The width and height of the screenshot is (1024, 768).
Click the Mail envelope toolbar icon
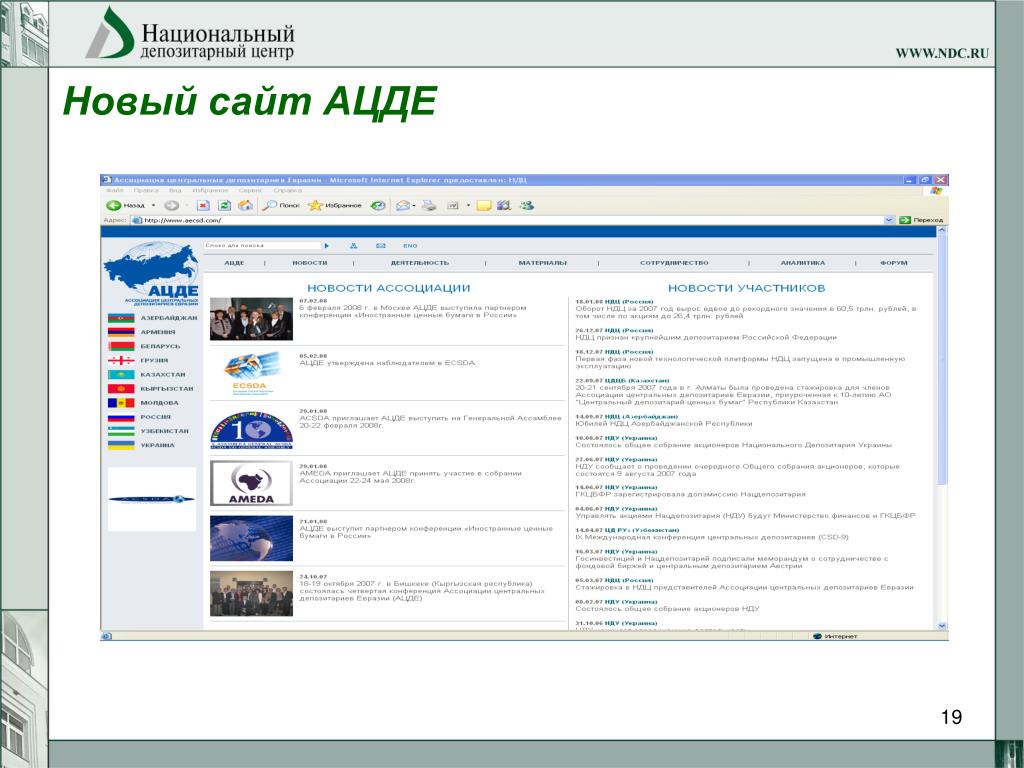pyautogui.click(x=403, y=205)
